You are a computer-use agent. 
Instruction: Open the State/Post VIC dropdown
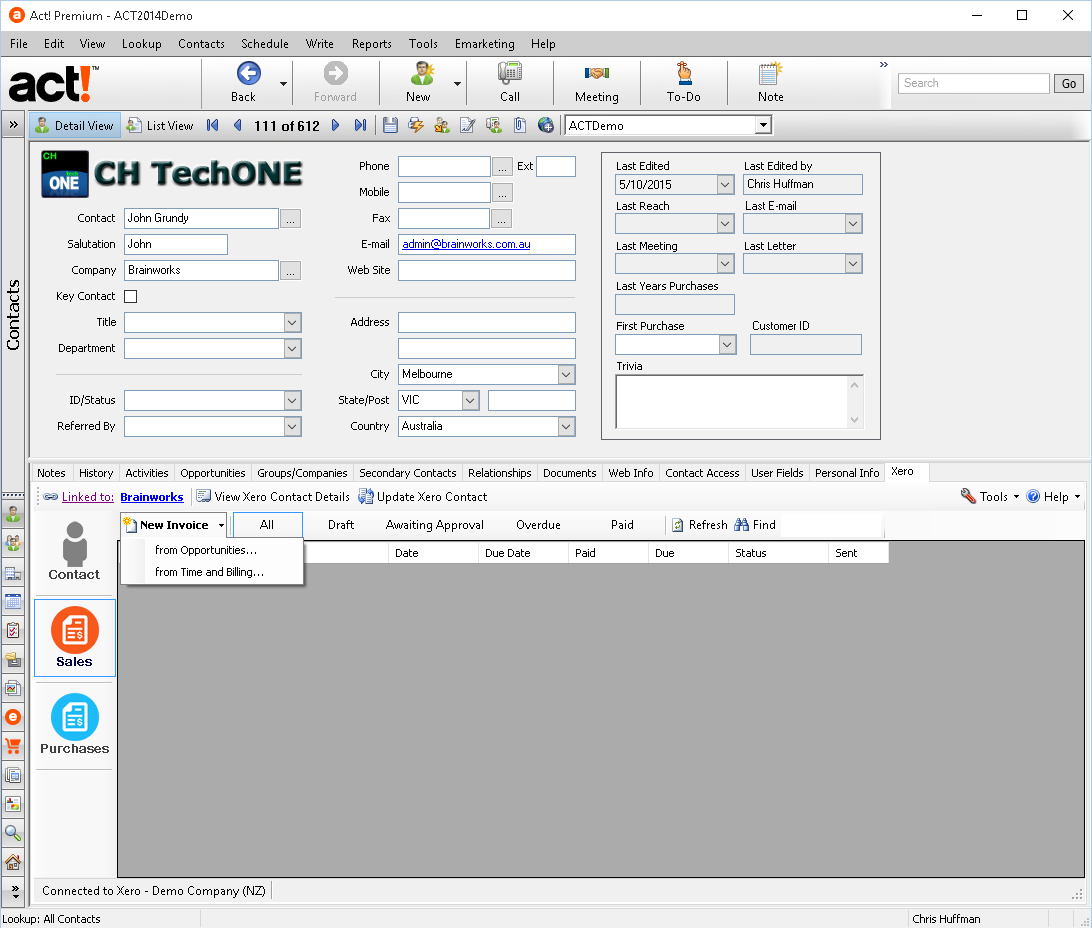click(470, 400)
